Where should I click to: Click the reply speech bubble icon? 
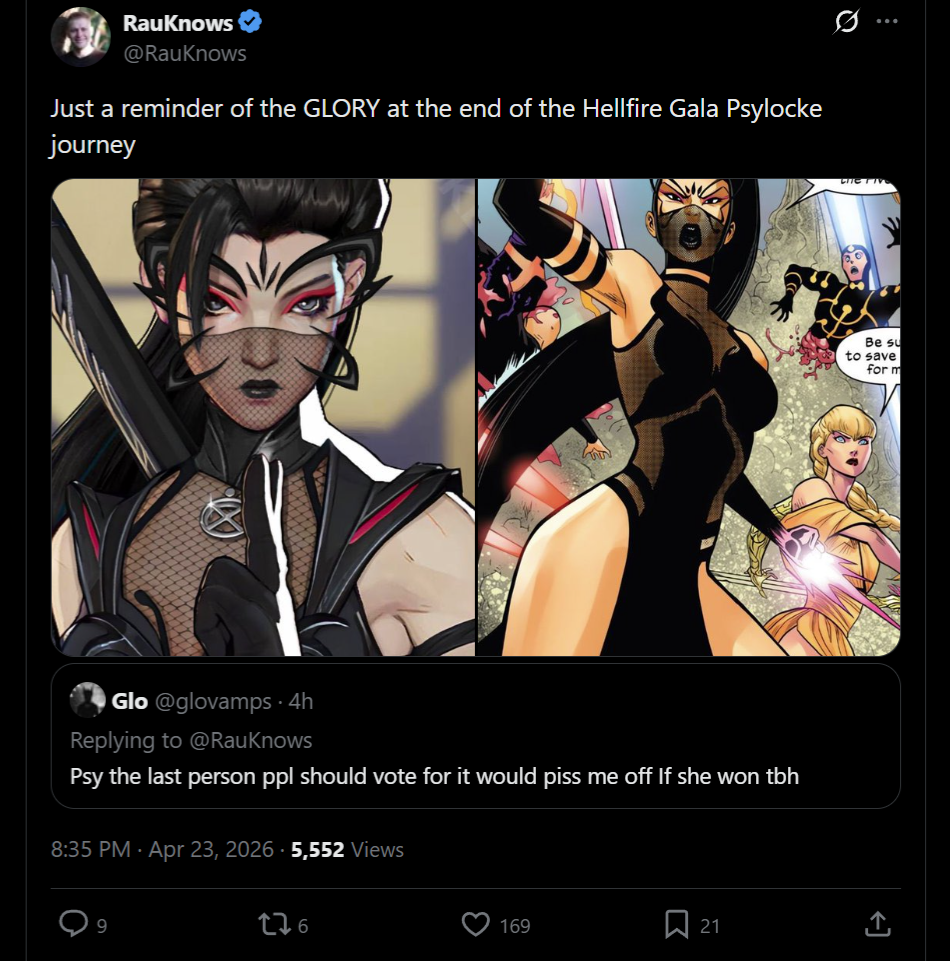point(74,924)
